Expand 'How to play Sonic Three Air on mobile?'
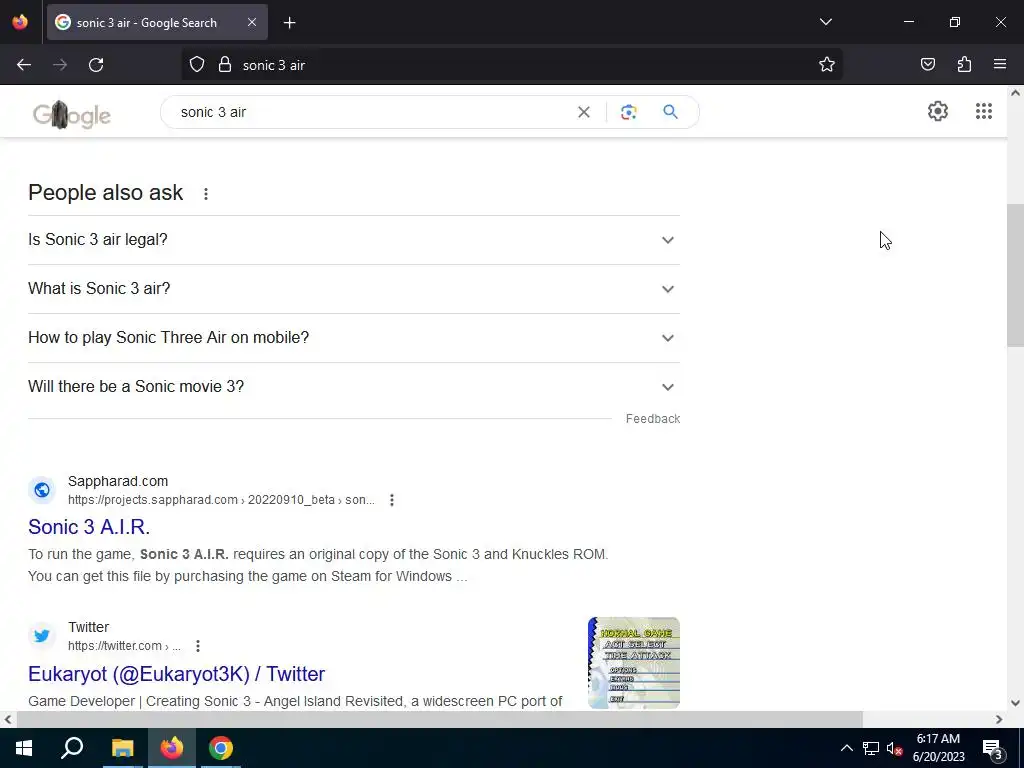 pos(354,338)
